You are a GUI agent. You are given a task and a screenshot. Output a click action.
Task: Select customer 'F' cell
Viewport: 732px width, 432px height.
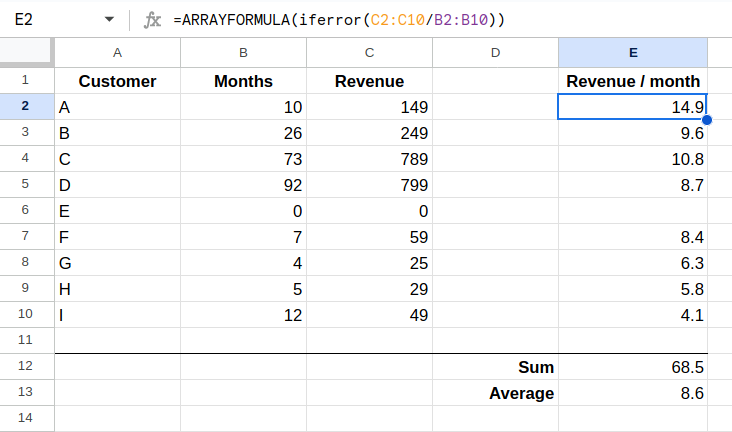coord(118,237)
